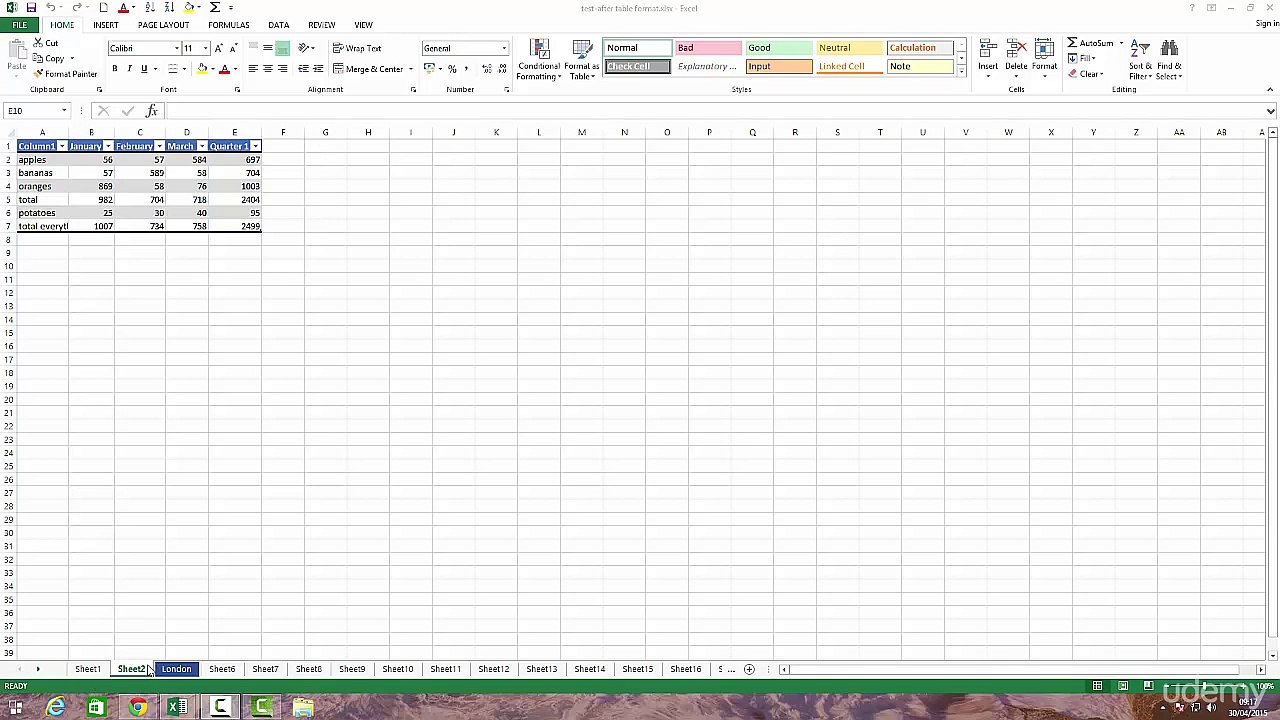Click Sign in link

[1266, 24]
